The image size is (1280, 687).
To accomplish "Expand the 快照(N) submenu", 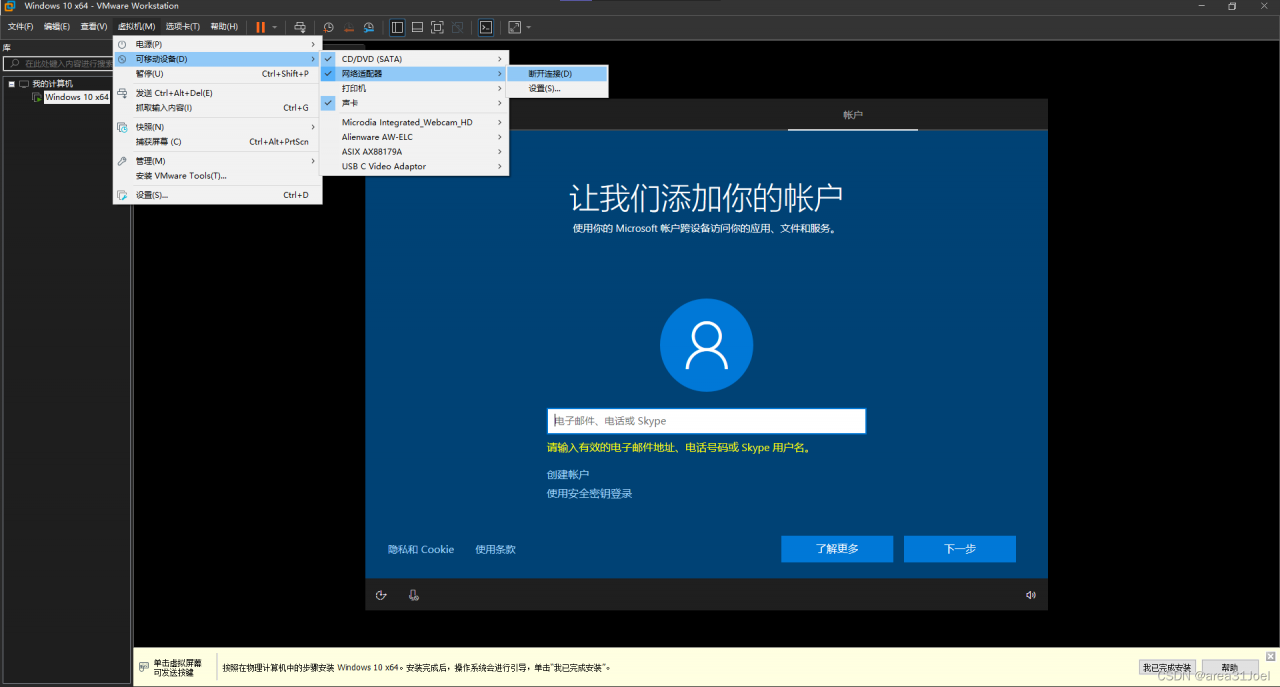I will (x=217, y=127).
